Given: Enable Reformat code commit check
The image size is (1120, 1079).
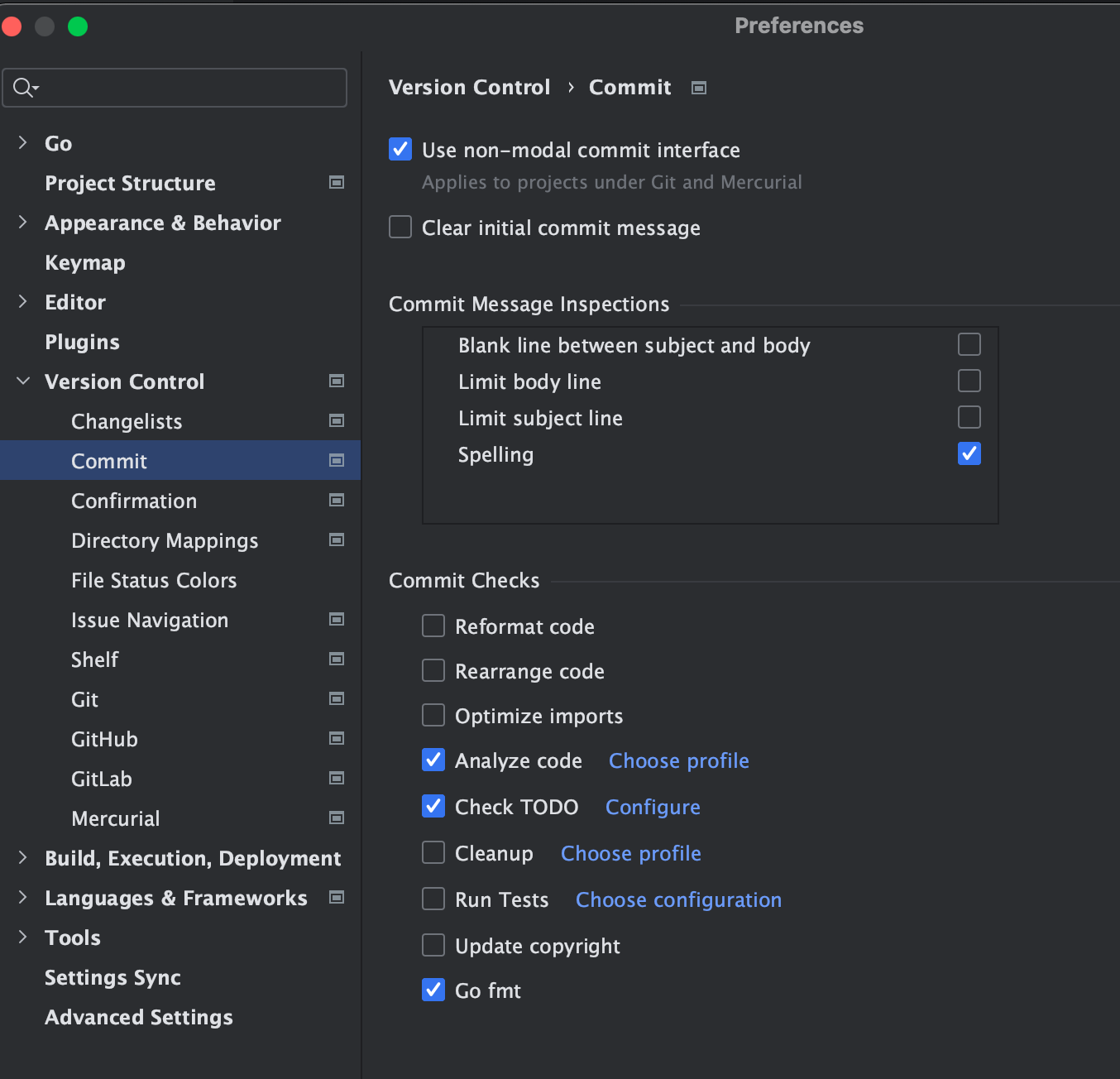Looking at the screenshot, I should 433,626.
